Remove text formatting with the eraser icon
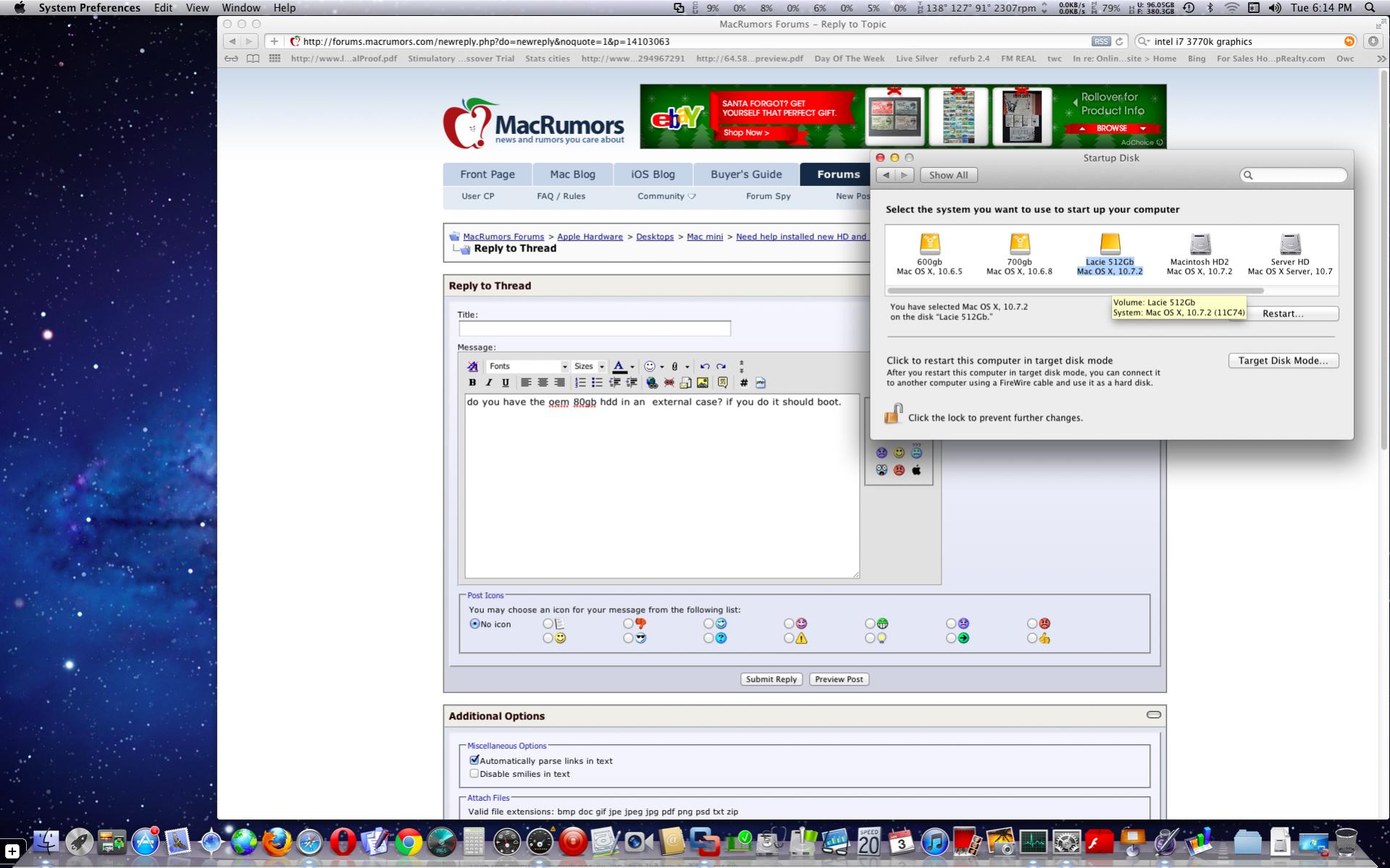Image resolution: width=1390 pixels, height=868 pixels. [472, 366]
